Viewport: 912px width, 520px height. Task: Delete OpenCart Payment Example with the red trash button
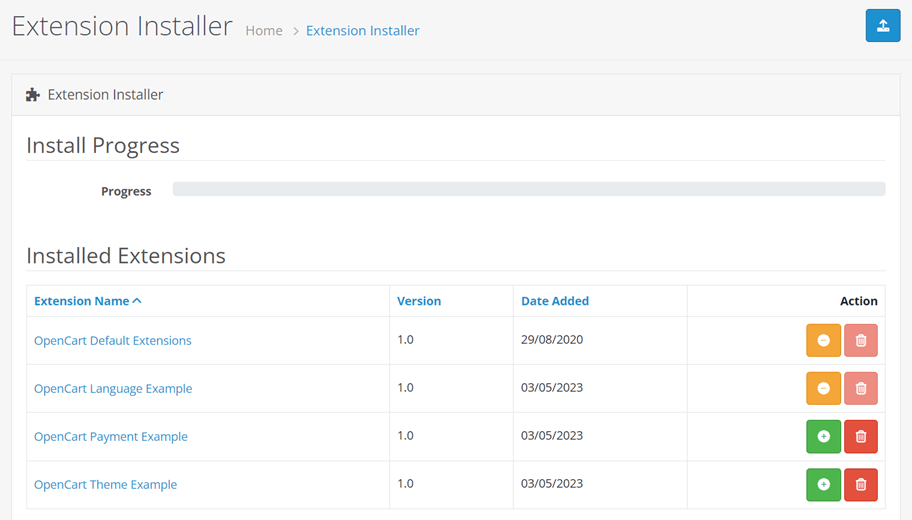pos(861,436)
